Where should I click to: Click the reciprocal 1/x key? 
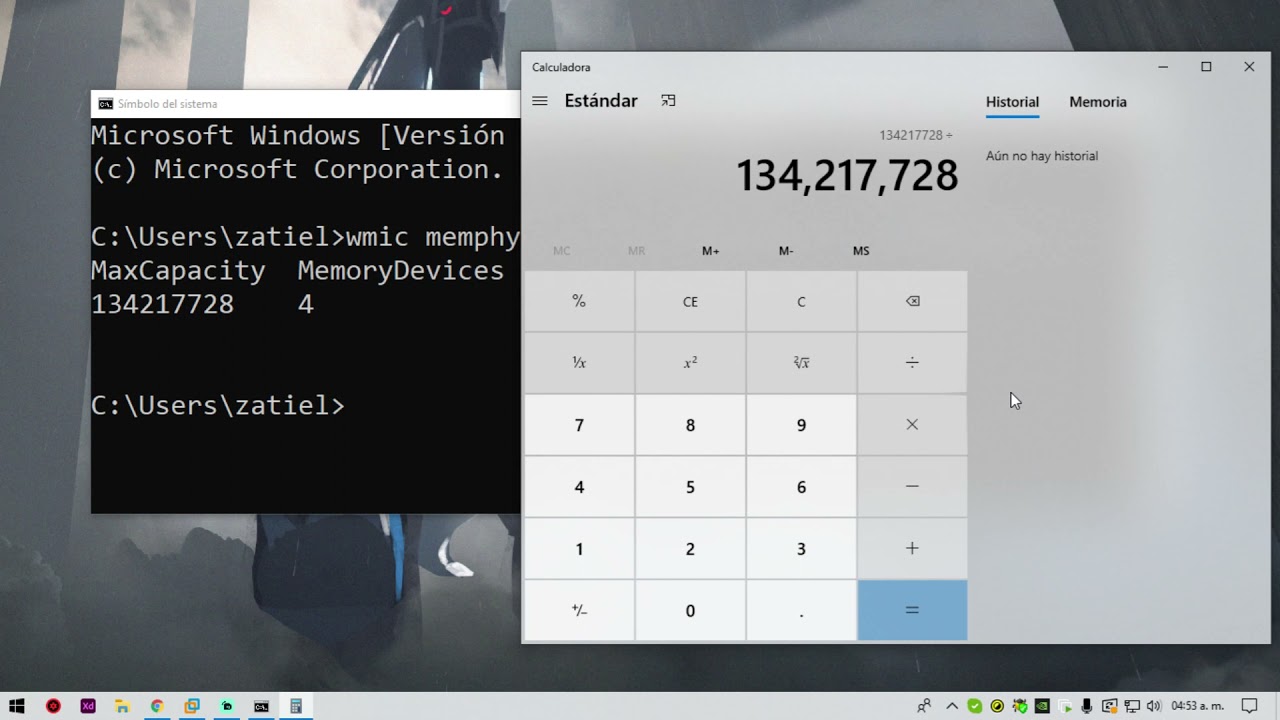[x=579, y=362]
